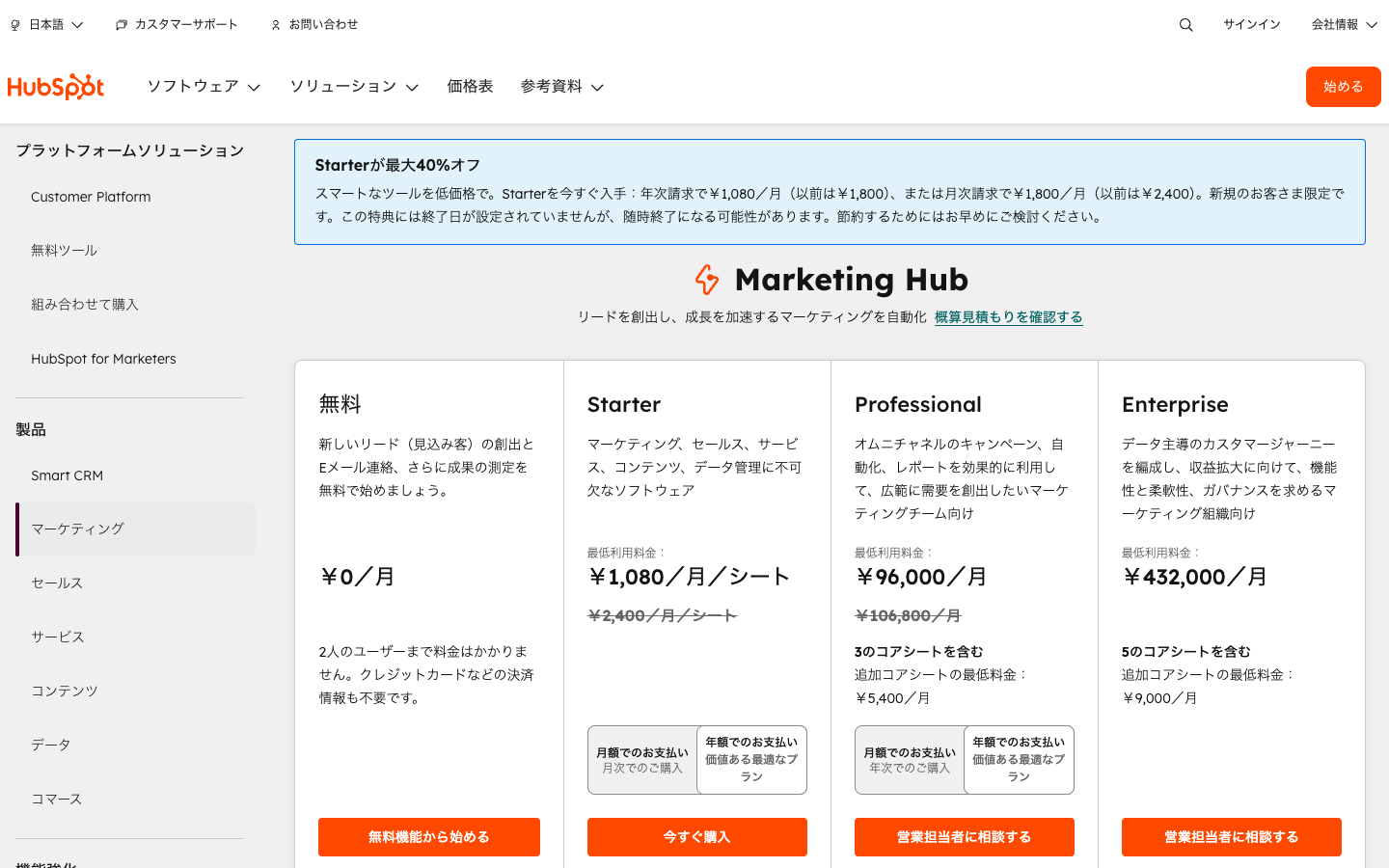Click 今すぐ購入 under the Starter plan
This screenshot has width=1389, height=868.
pos(696,836)
